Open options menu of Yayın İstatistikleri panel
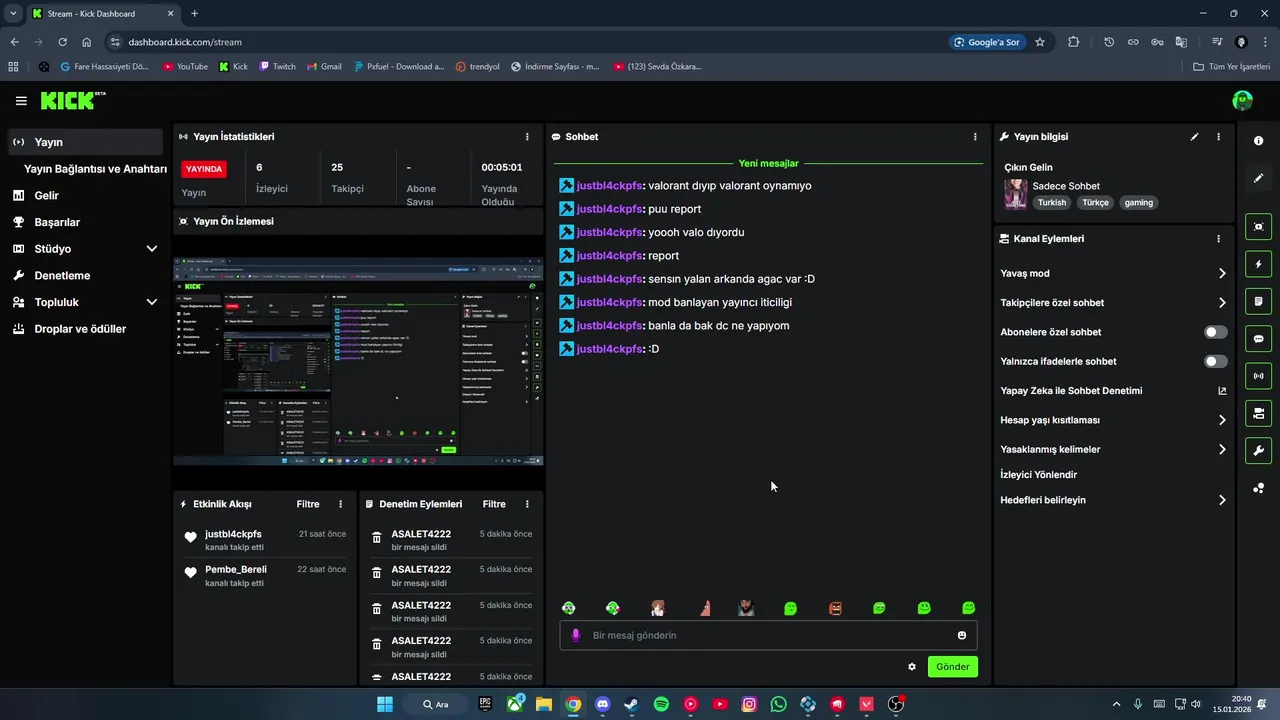The image size is (1280, 720). click(527, 137)
